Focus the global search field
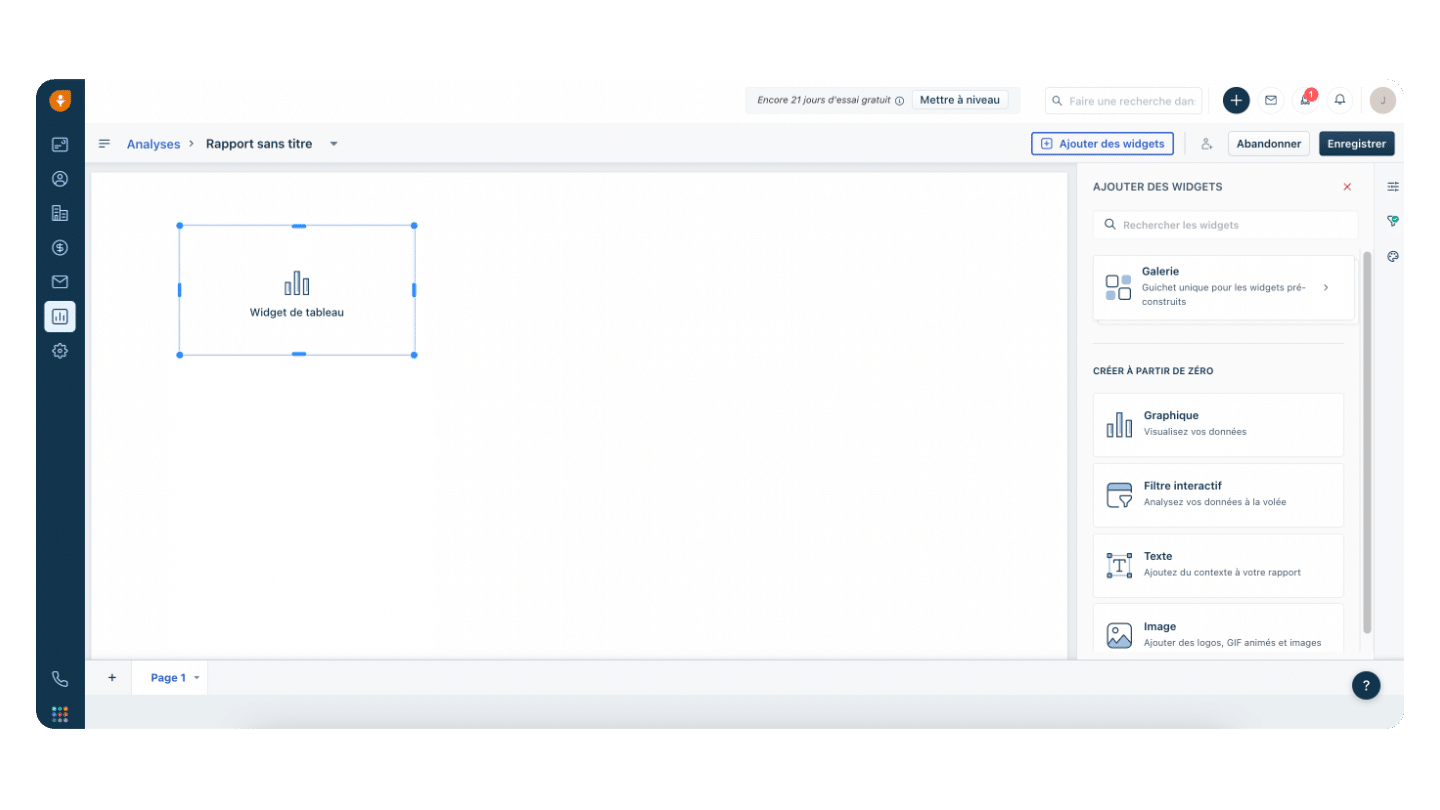This screenshot has width=1440, height=810. 1124,101
